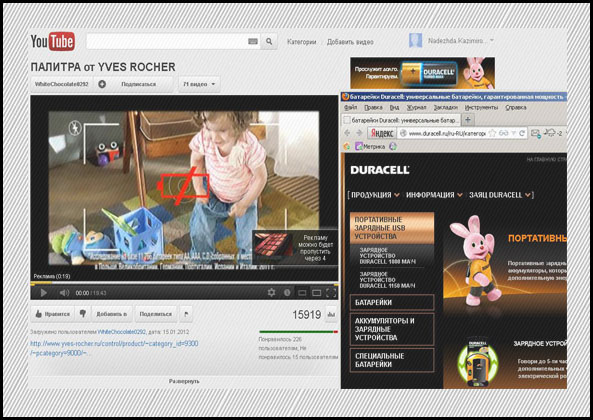
Task: Click the weather cloud icon in Firefox toolbar
Action: [x=550, y=132]
